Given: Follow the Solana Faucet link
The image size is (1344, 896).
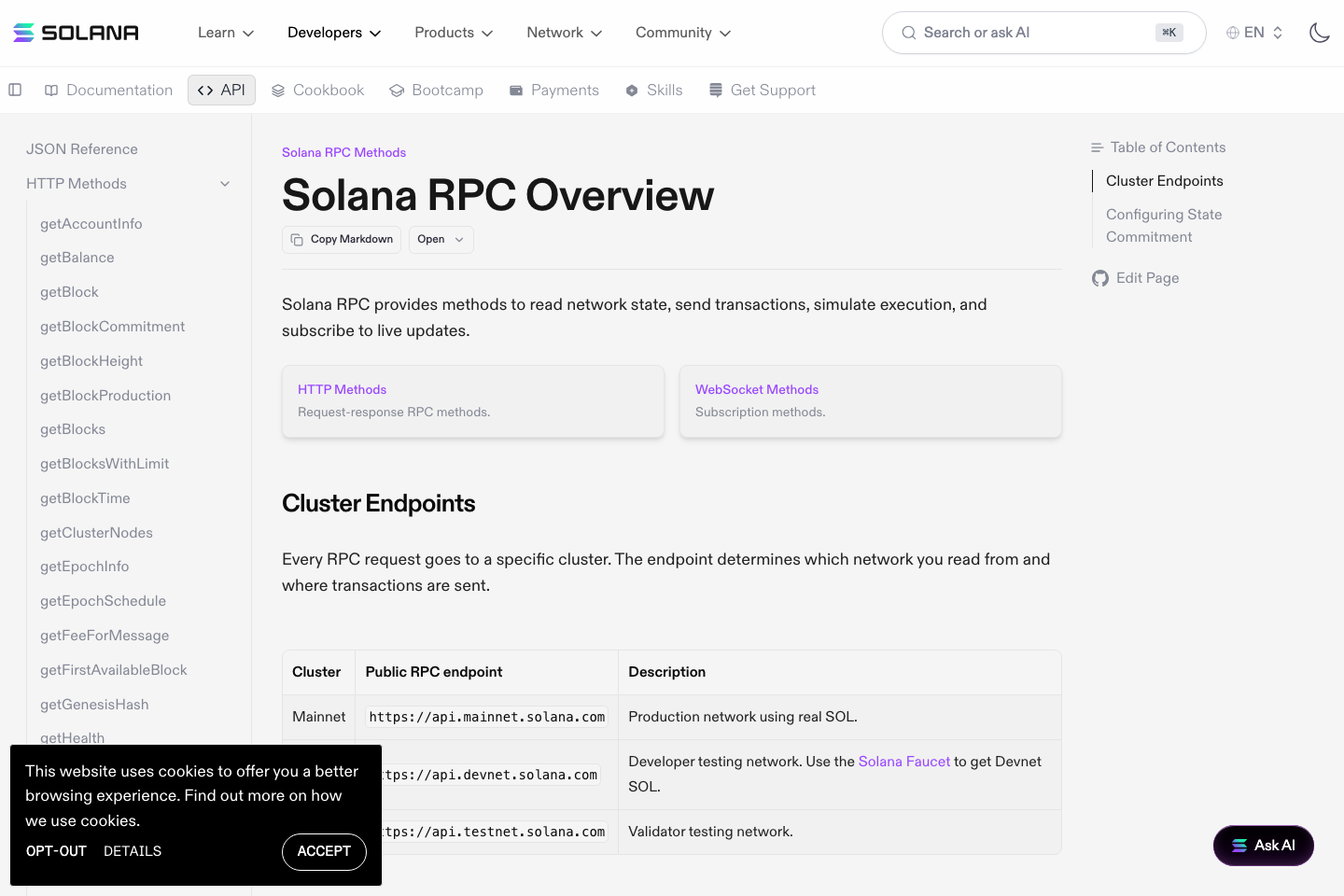Looking at the screenshot, I should click(x=903, y=761).
